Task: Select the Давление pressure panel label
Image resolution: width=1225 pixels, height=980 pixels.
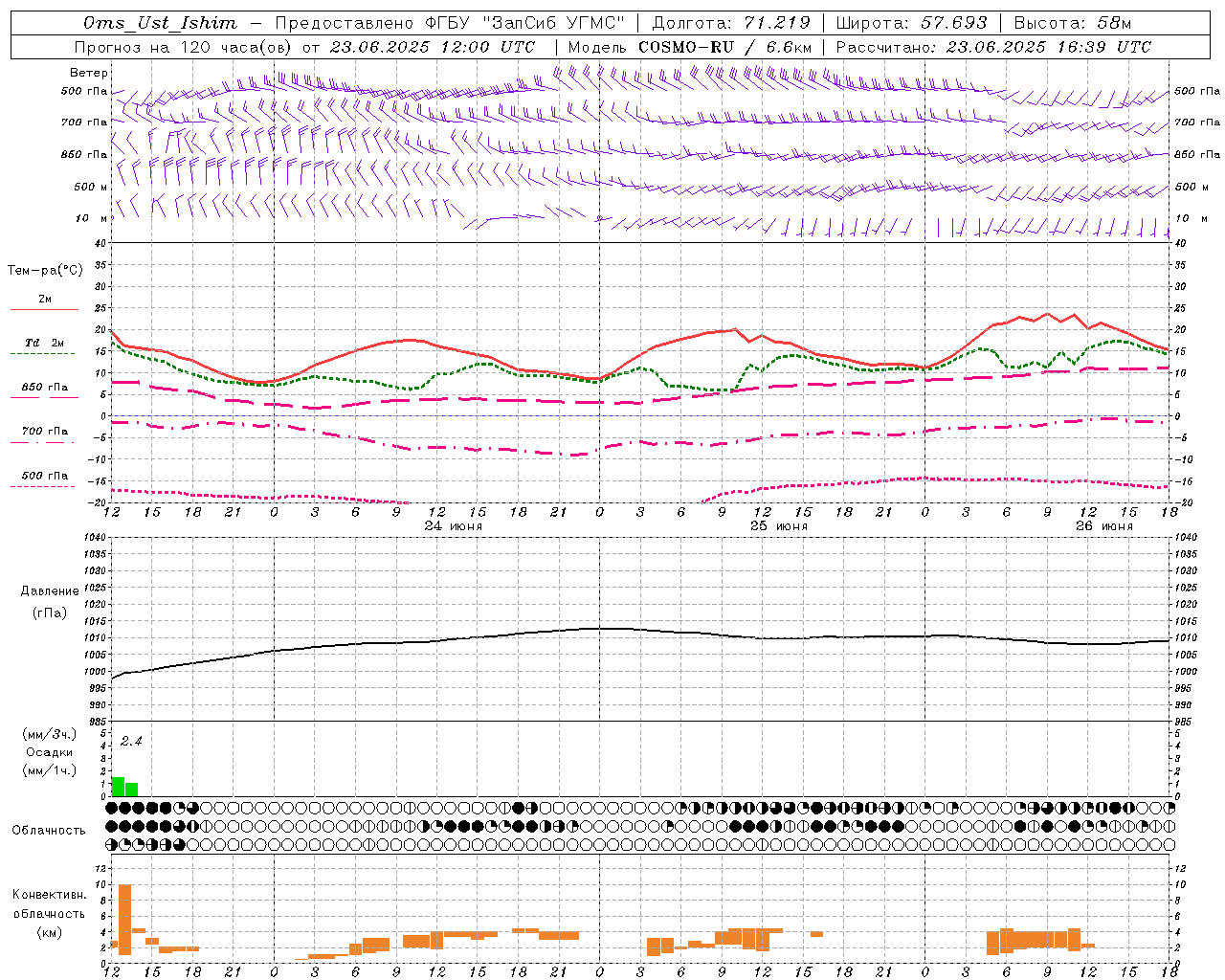Action: (50, 591)
